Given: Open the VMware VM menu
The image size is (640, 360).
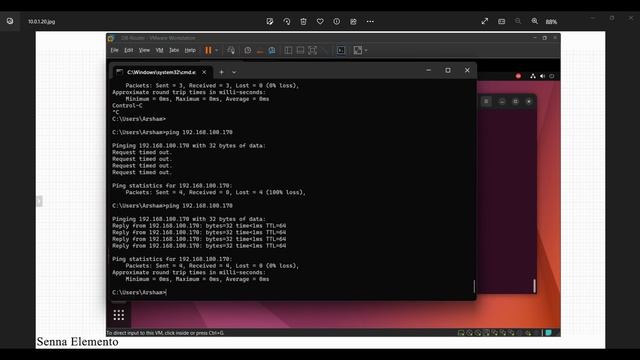Looking at the screenshot, I should tap(159, 50).
